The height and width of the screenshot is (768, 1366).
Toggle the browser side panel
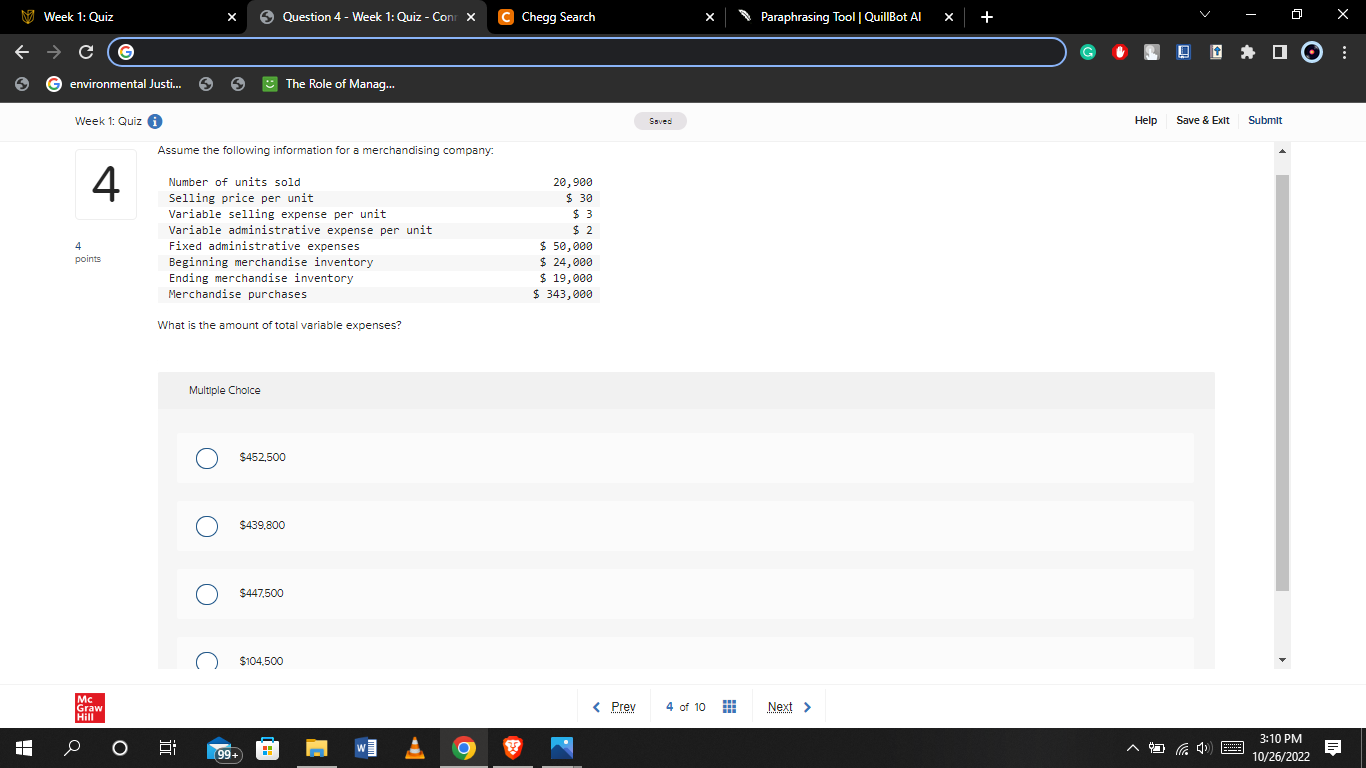click(x=1279, y=52)
